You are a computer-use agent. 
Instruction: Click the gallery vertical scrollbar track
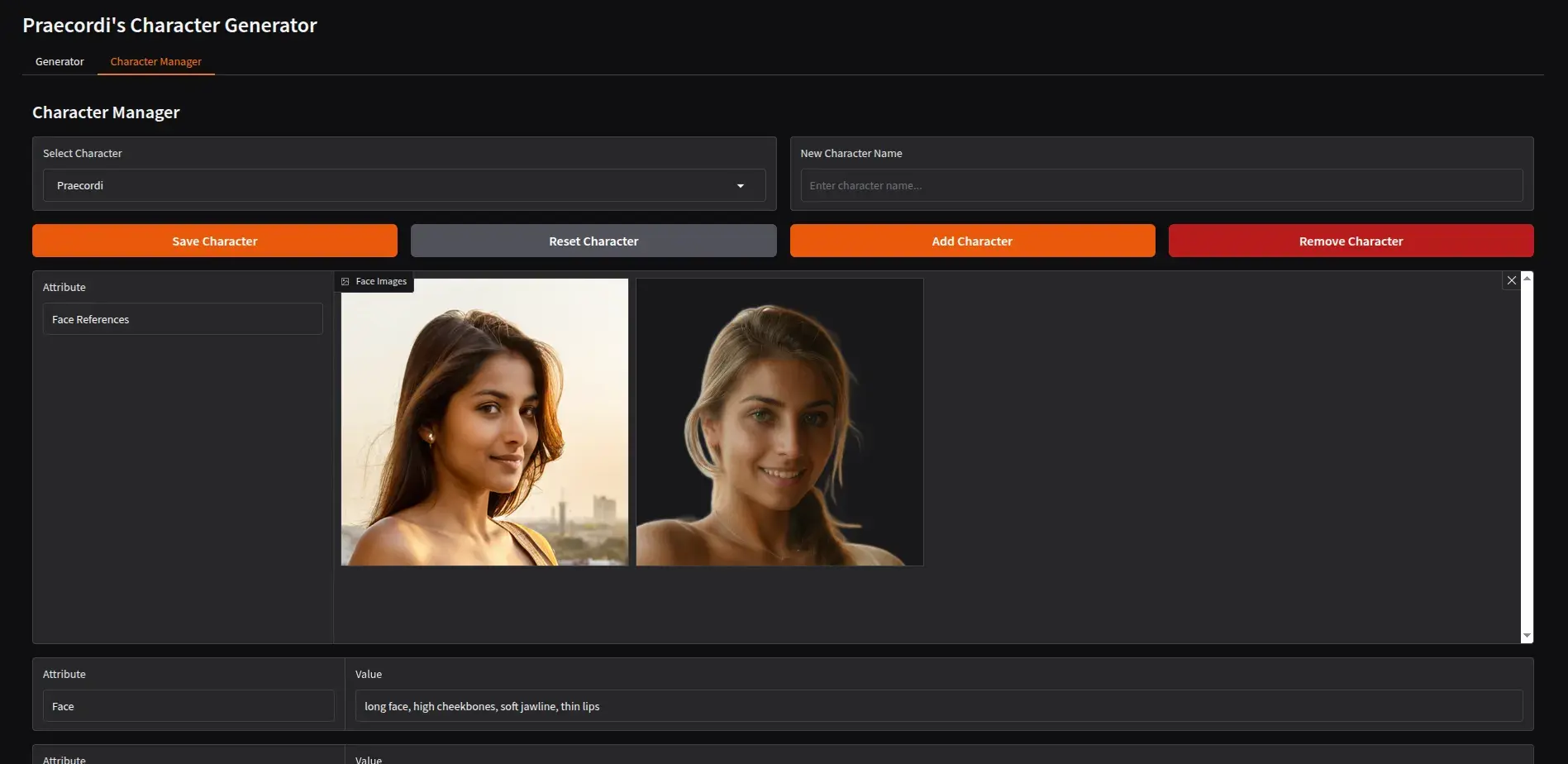pos(1527,455)
